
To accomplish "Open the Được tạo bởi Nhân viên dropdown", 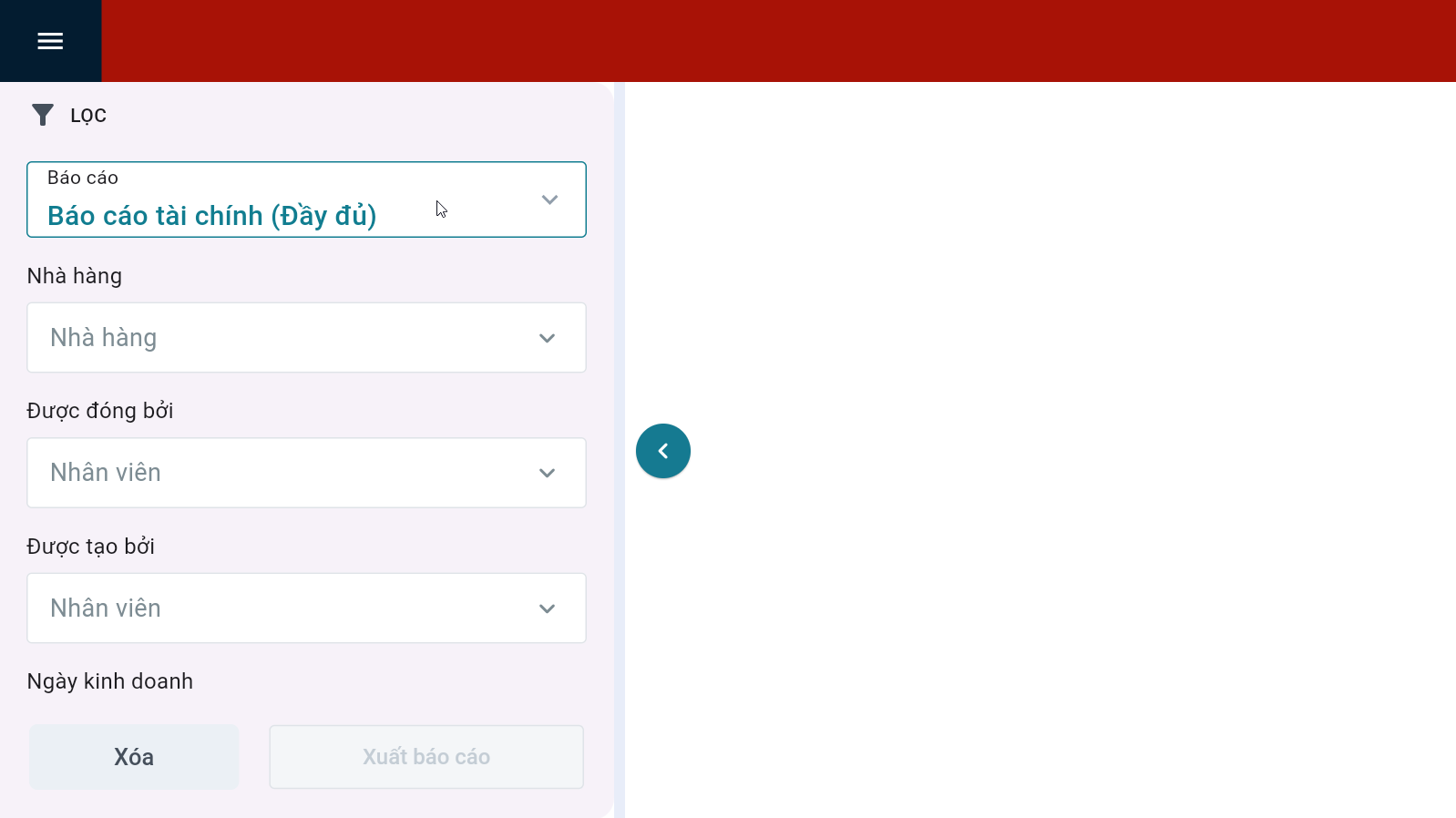I will 306,608.
